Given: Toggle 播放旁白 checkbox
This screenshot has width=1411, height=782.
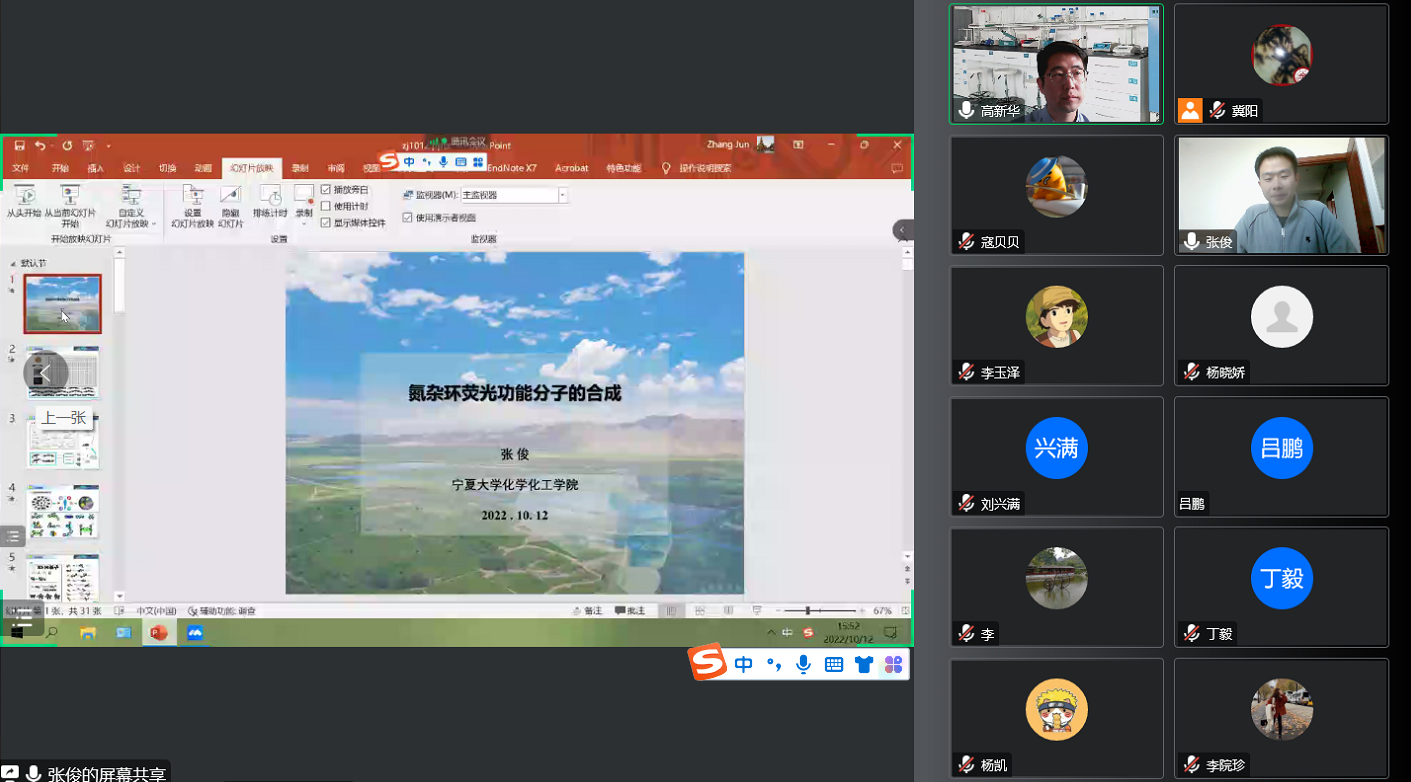Looking at the screenshot, I should tap(326, 190).
